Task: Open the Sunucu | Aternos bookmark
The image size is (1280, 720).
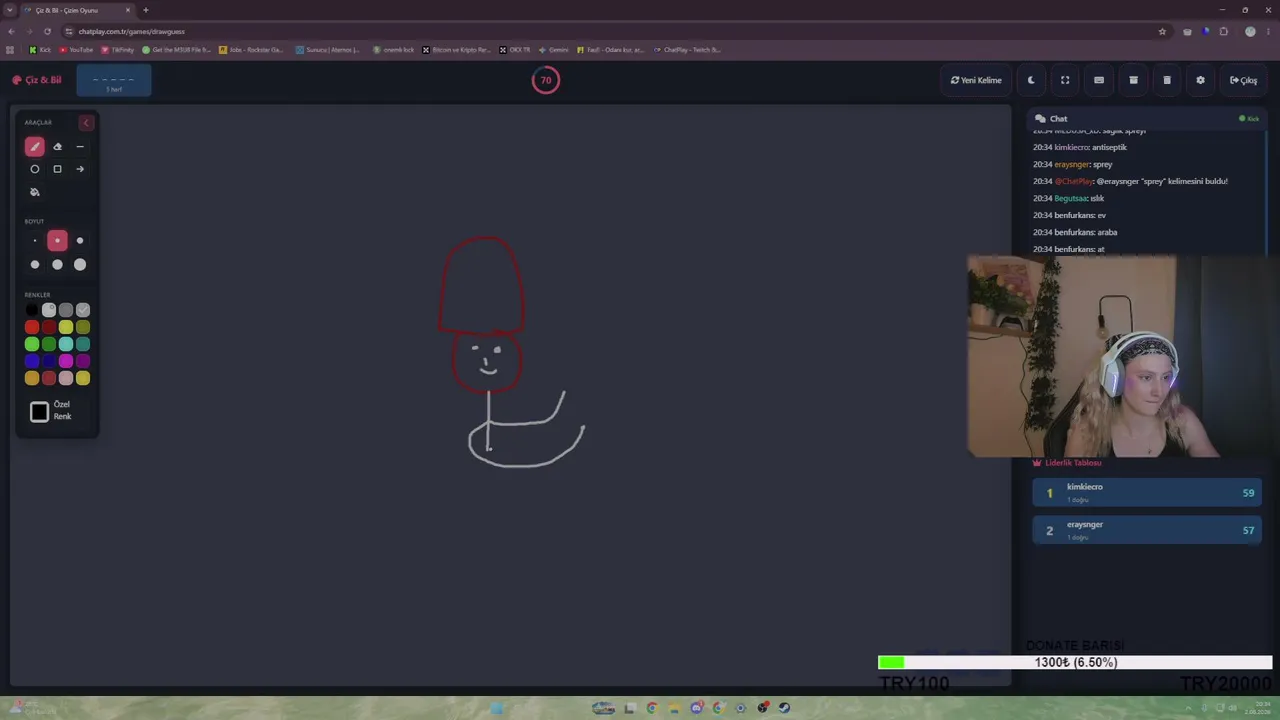Action: coord(328,50)
